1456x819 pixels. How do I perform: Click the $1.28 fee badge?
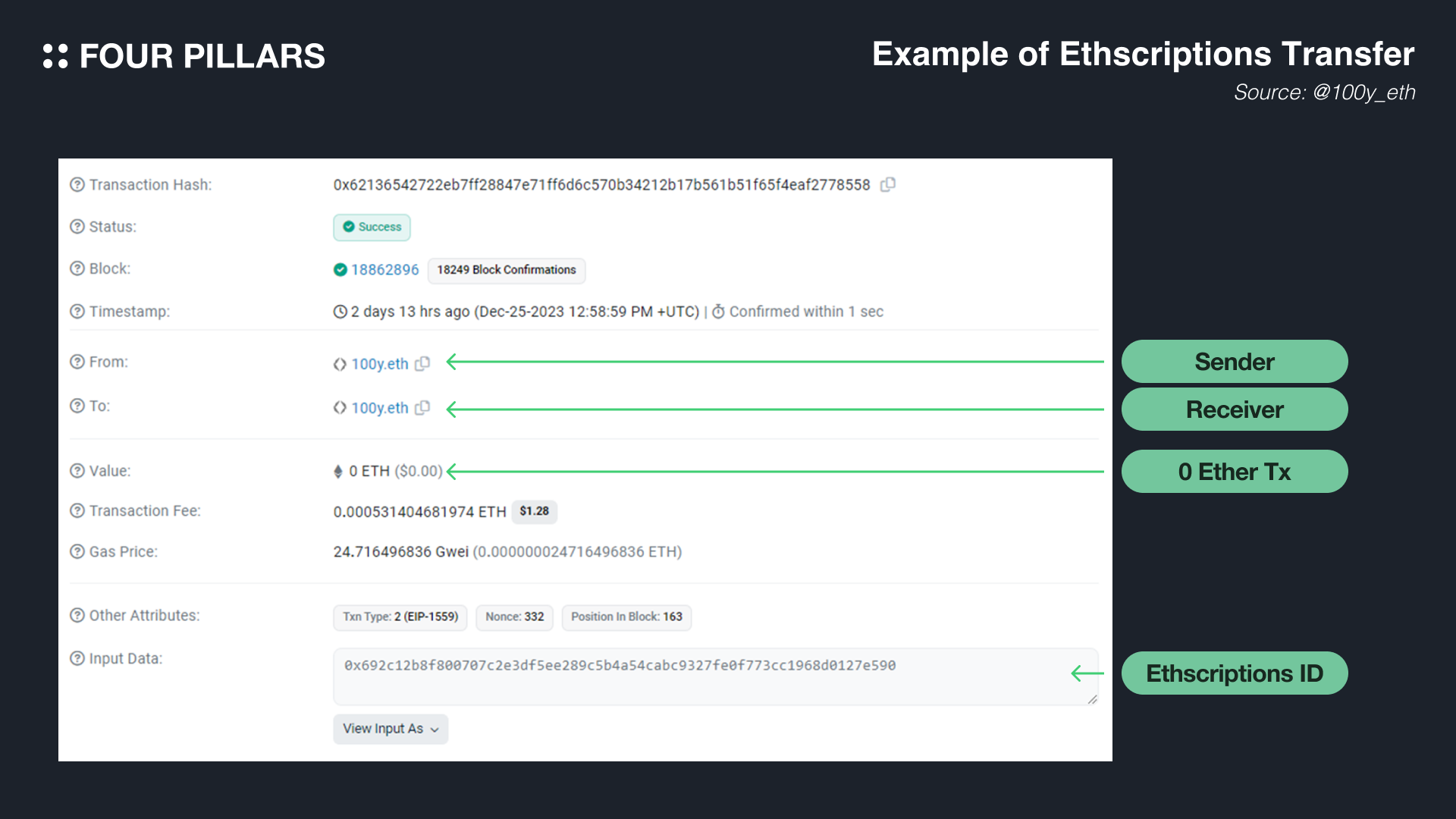[x=534, y=511]
